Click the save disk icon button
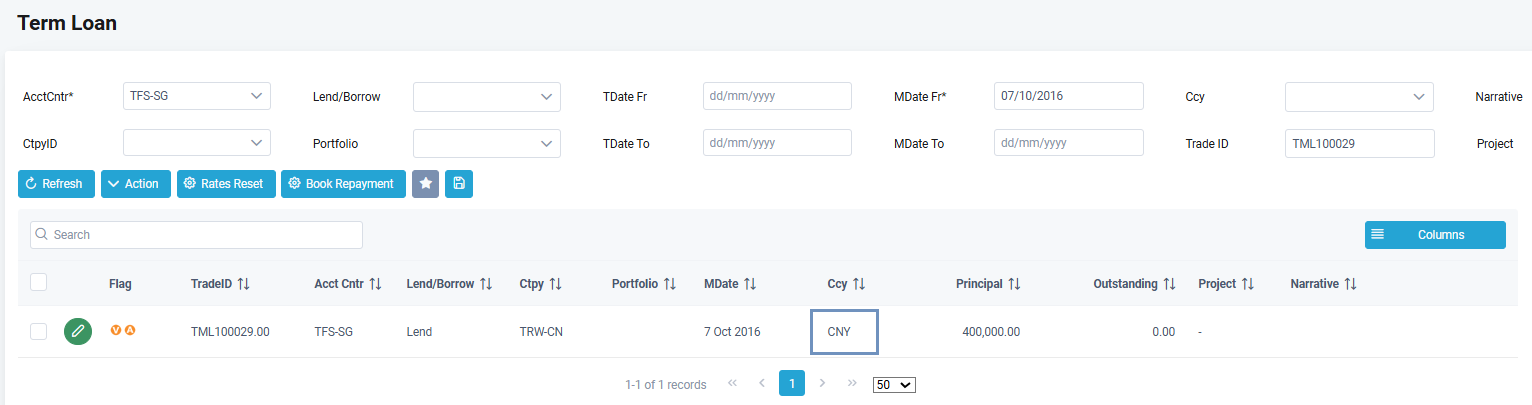The image size is (1532, 405). (459, 184)
